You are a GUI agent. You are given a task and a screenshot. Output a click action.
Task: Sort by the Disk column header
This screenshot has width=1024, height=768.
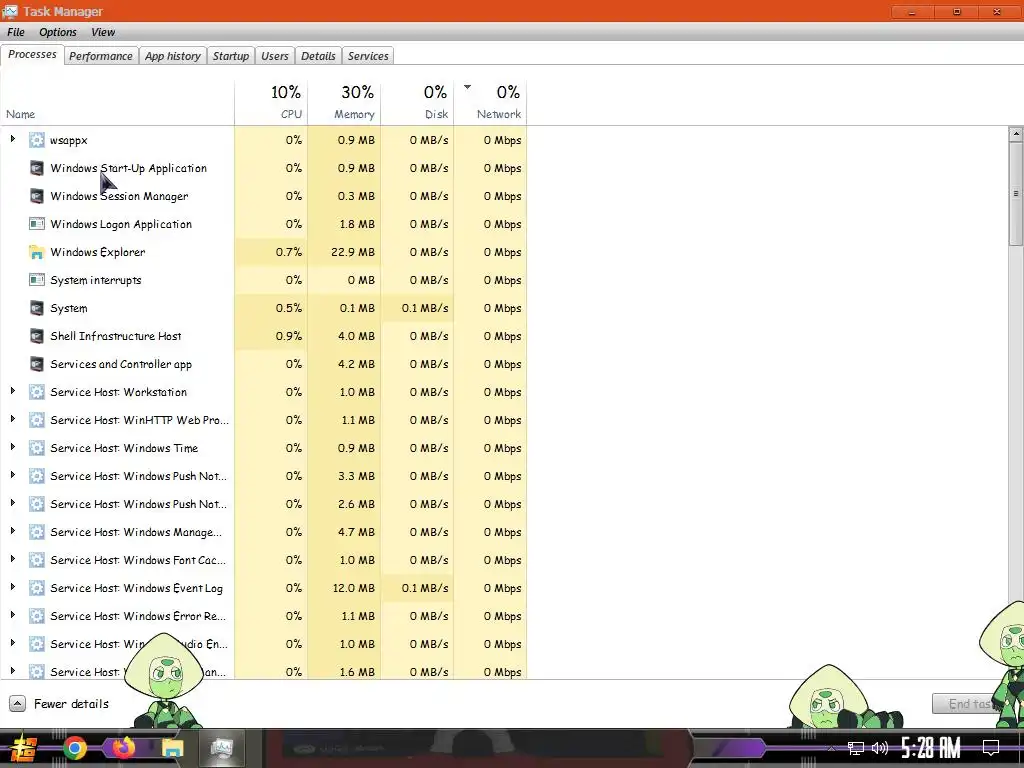(417, 103)
